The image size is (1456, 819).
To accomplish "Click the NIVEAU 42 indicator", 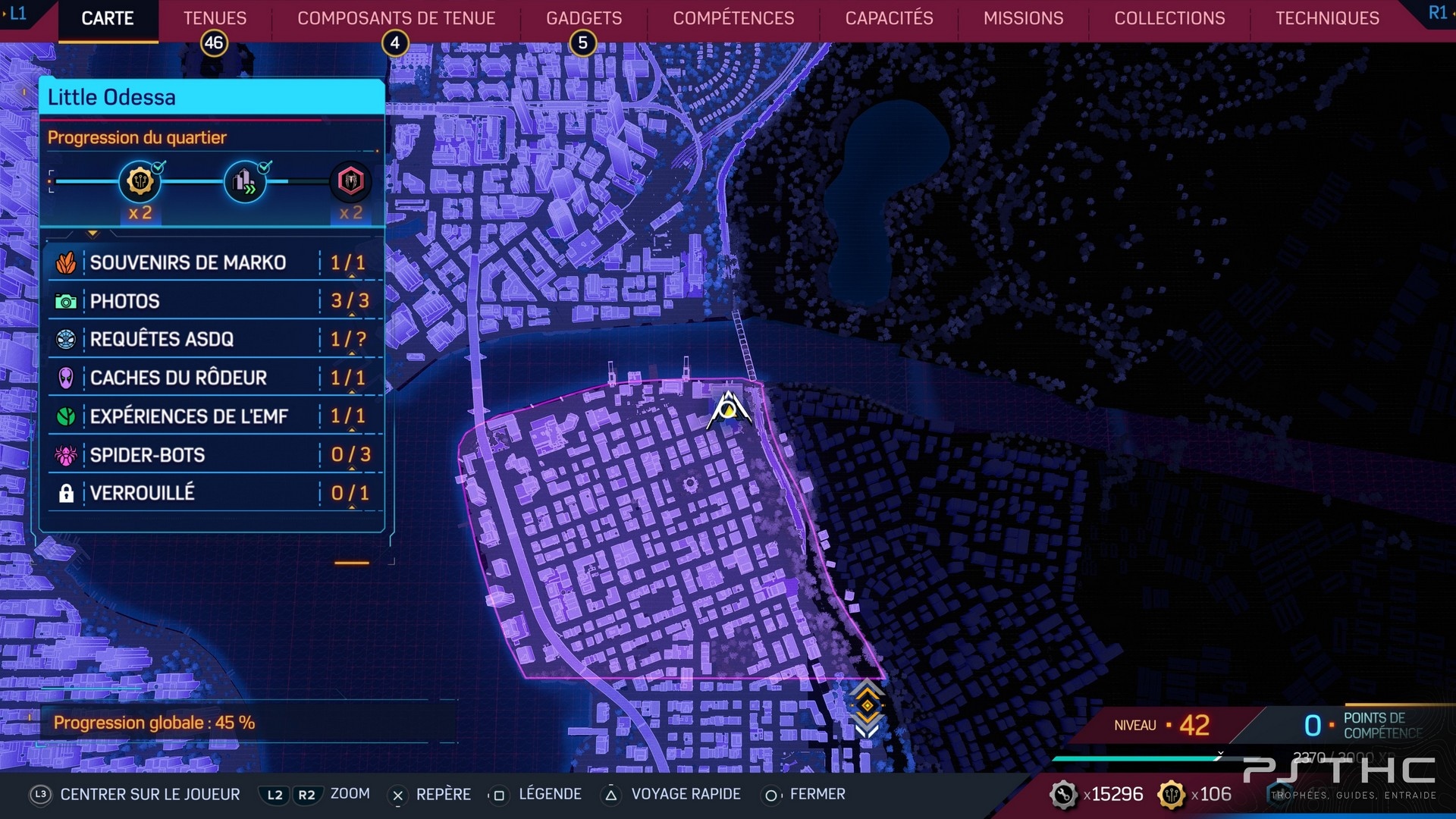I will (x=1162, y=726).
